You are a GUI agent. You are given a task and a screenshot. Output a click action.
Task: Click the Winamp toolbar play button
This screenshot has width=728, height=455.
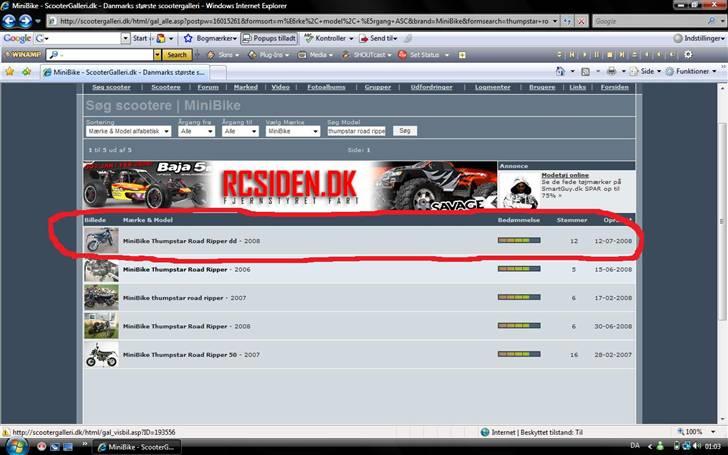pyautogui.click(x=585, y=55)
